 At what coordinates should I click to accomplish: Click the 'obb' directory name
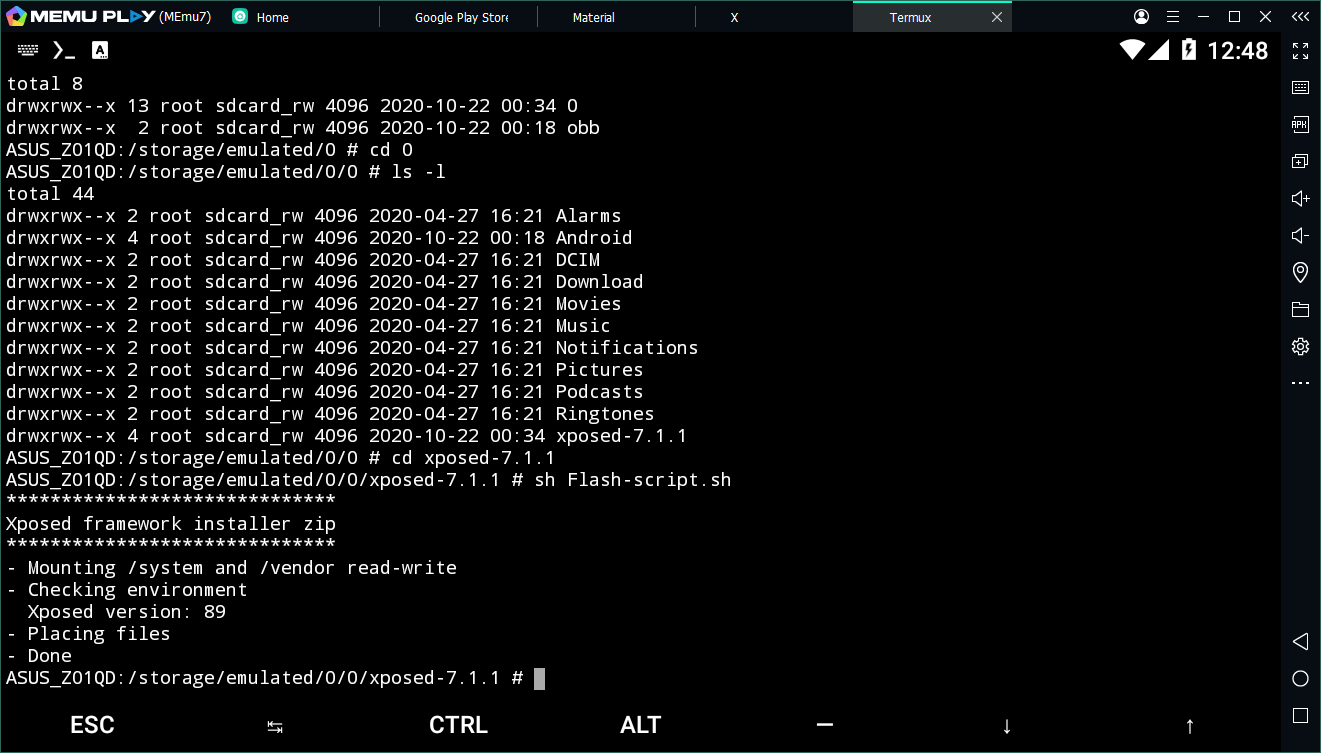(x=583, y=128)
